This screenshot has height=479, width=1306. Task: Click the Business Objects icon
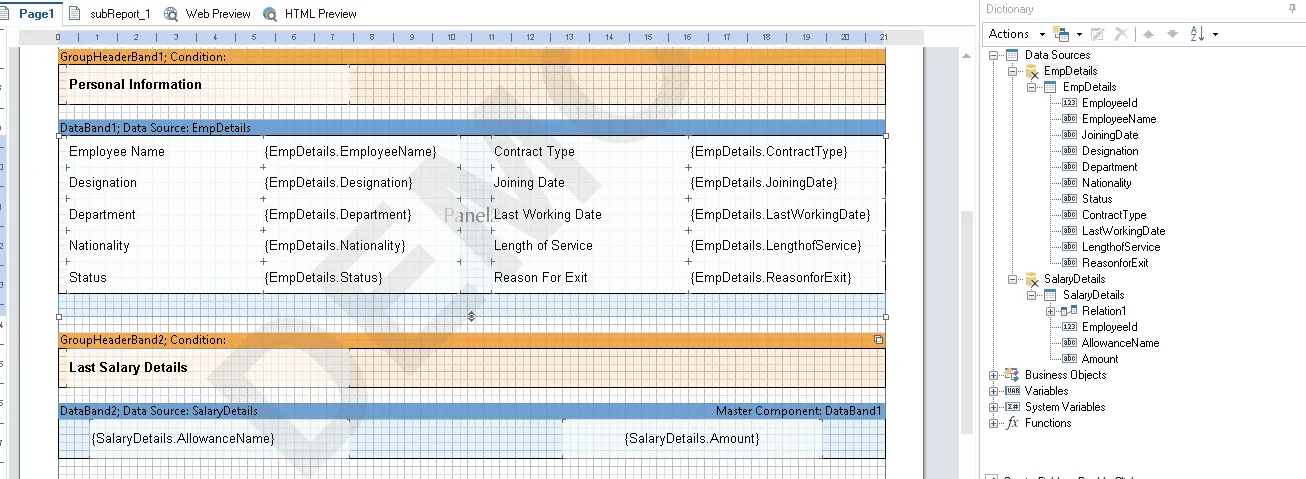point(1012,375)
